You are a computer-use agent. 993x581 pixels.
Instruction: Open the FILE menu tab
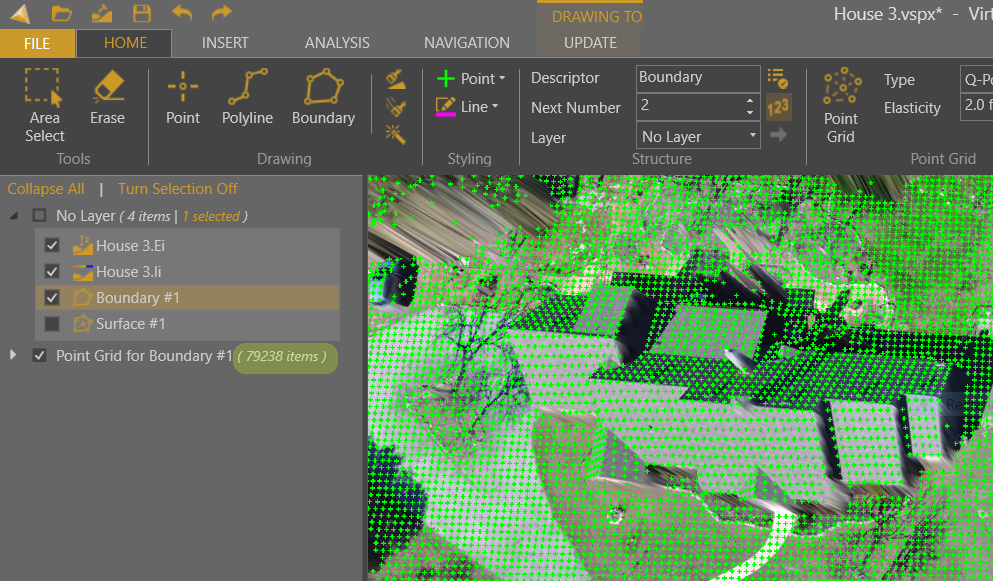point(37,44)
